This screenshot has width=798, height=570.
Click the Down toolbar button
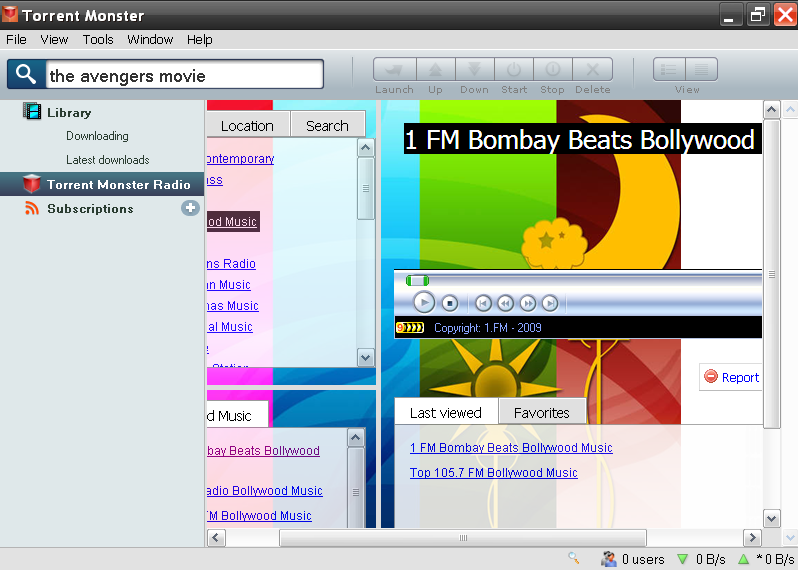coord(474,70)
